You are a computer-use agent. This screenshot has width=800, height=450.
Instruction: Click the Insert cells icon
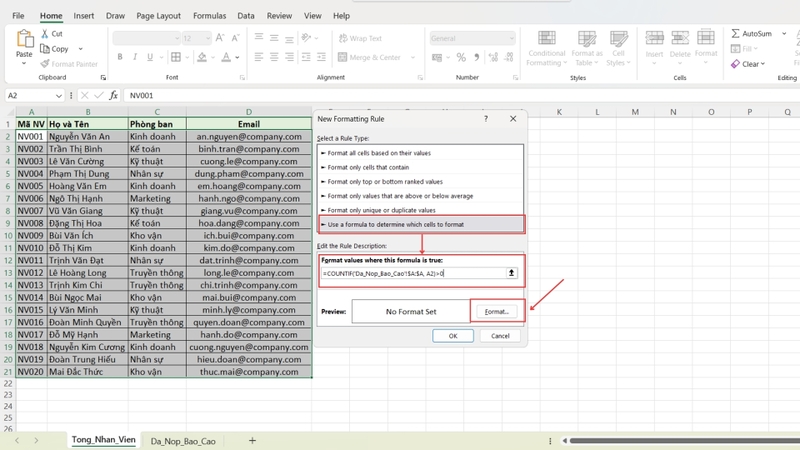click(x=654, y=38)
